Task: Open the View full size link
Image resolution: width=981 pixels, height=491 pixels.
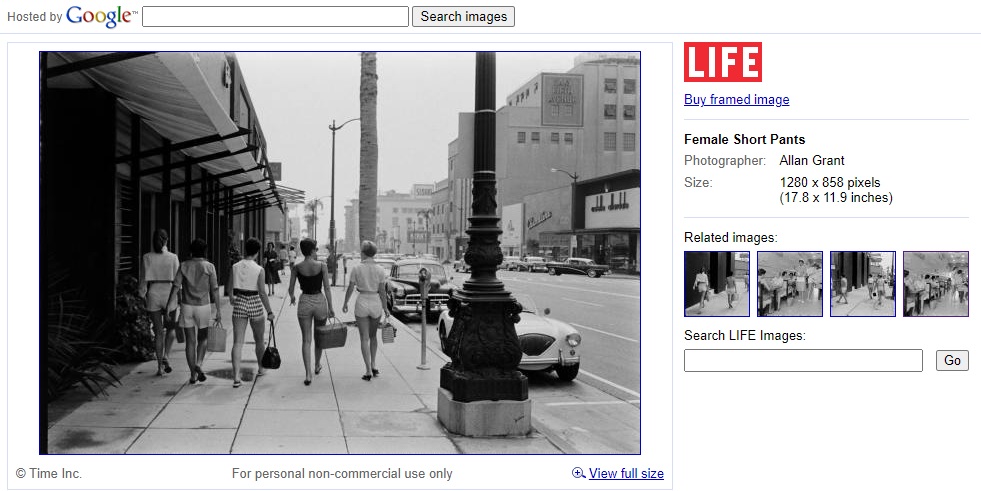Action: (x=626, y=474)
